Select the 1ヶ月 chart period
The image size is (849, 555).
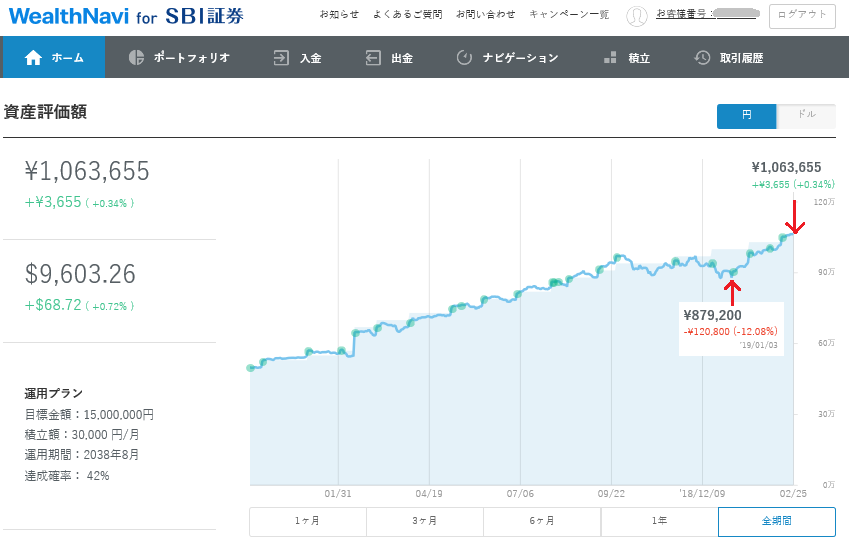click(308, 522)
